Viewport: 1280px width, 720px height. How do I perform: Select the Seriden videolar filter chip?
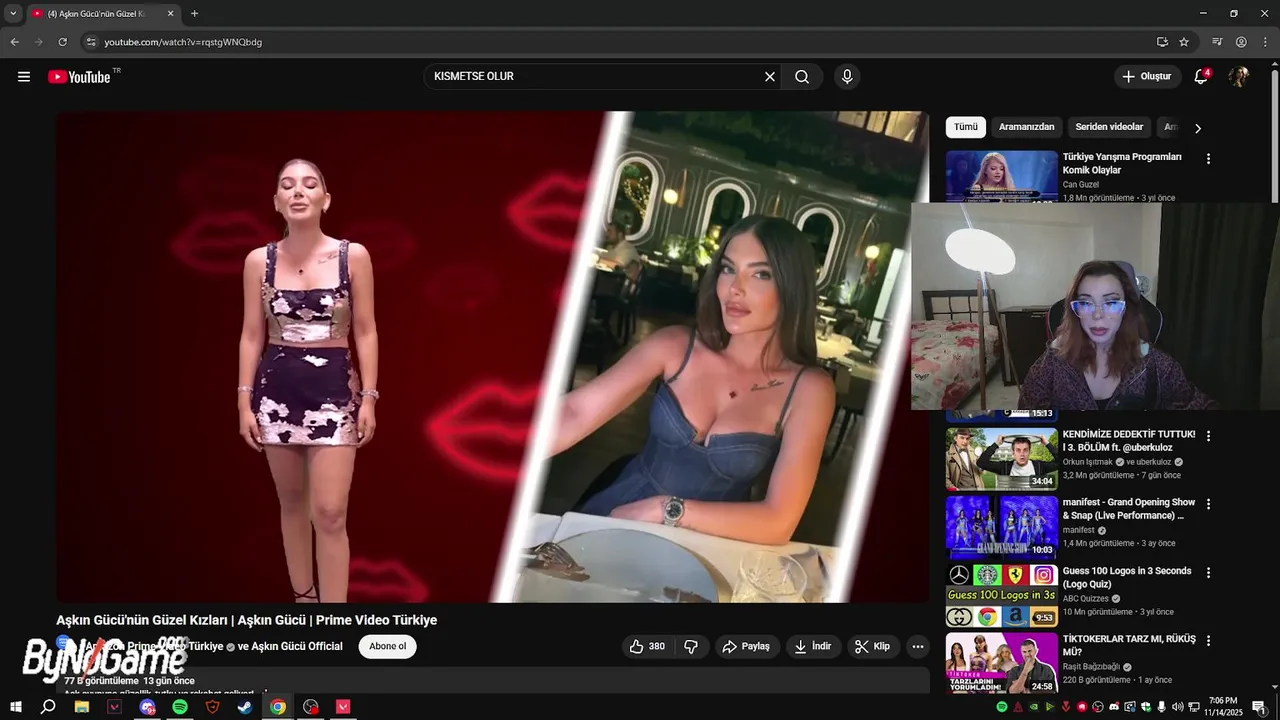(x=1109, y=127)
